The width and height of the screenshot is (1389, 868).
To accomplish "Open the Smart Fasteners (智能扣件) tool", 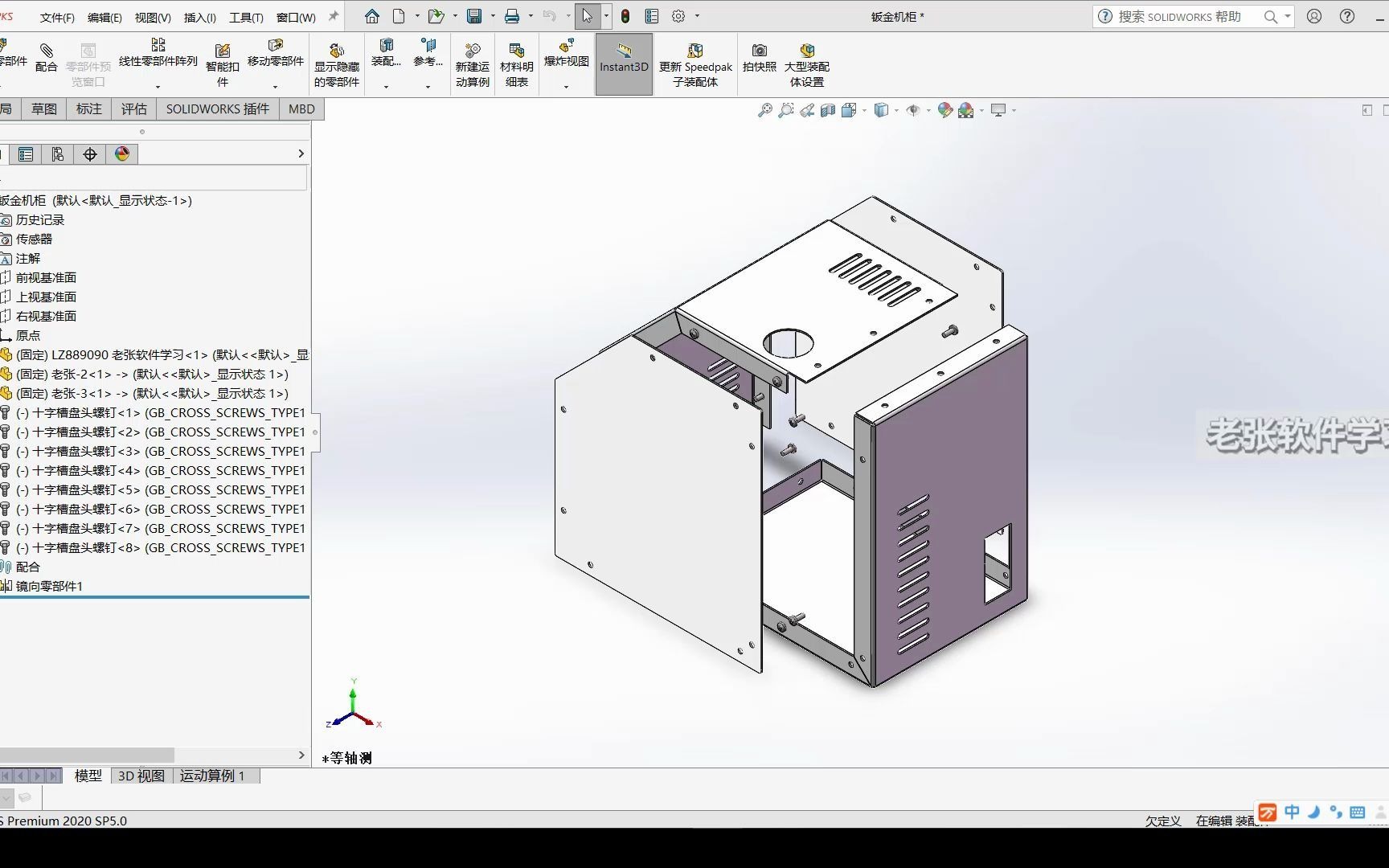I will pos(222,63).
